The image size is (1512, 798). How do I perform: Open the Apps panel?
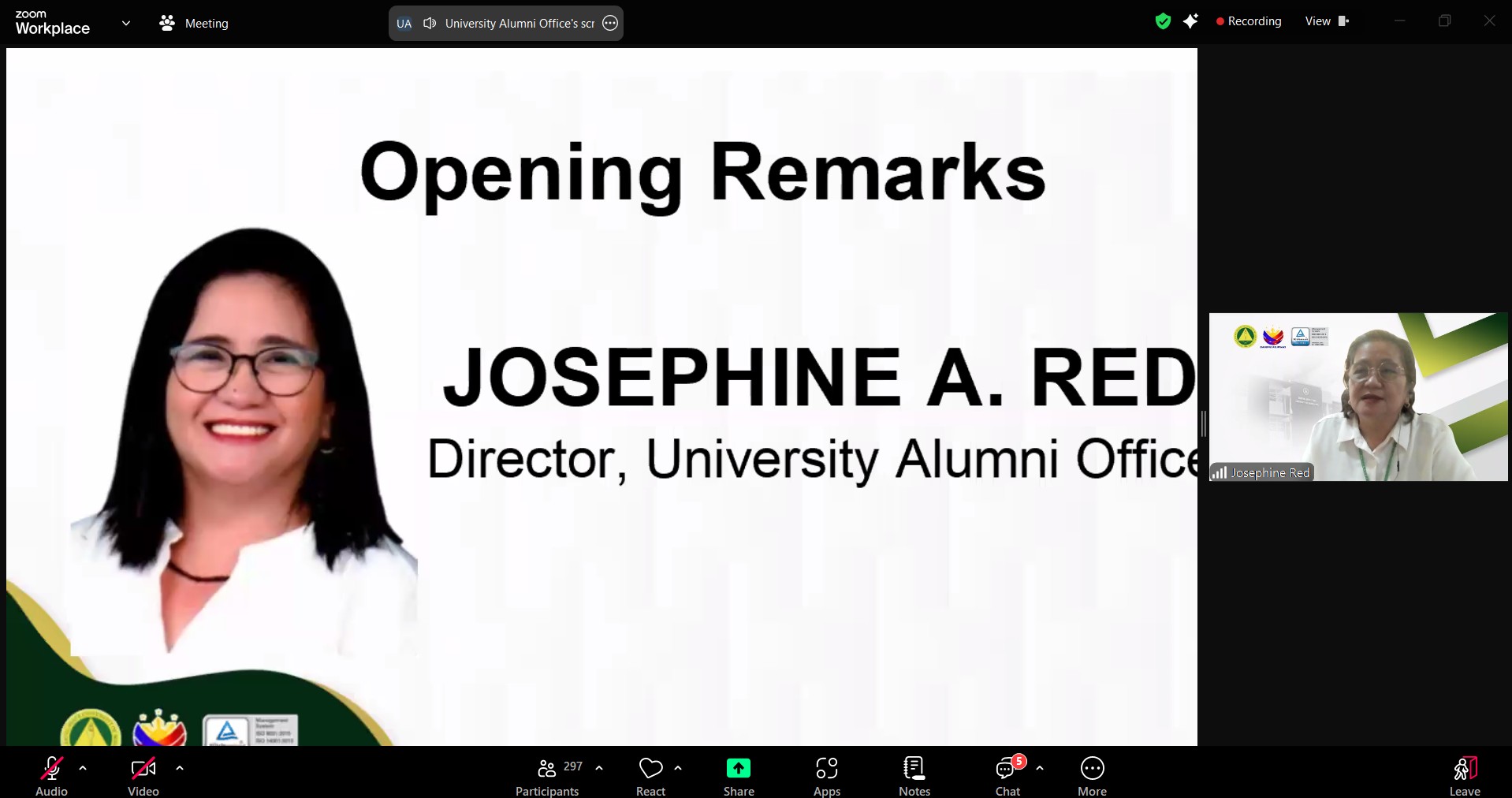[x=826, y=777]
